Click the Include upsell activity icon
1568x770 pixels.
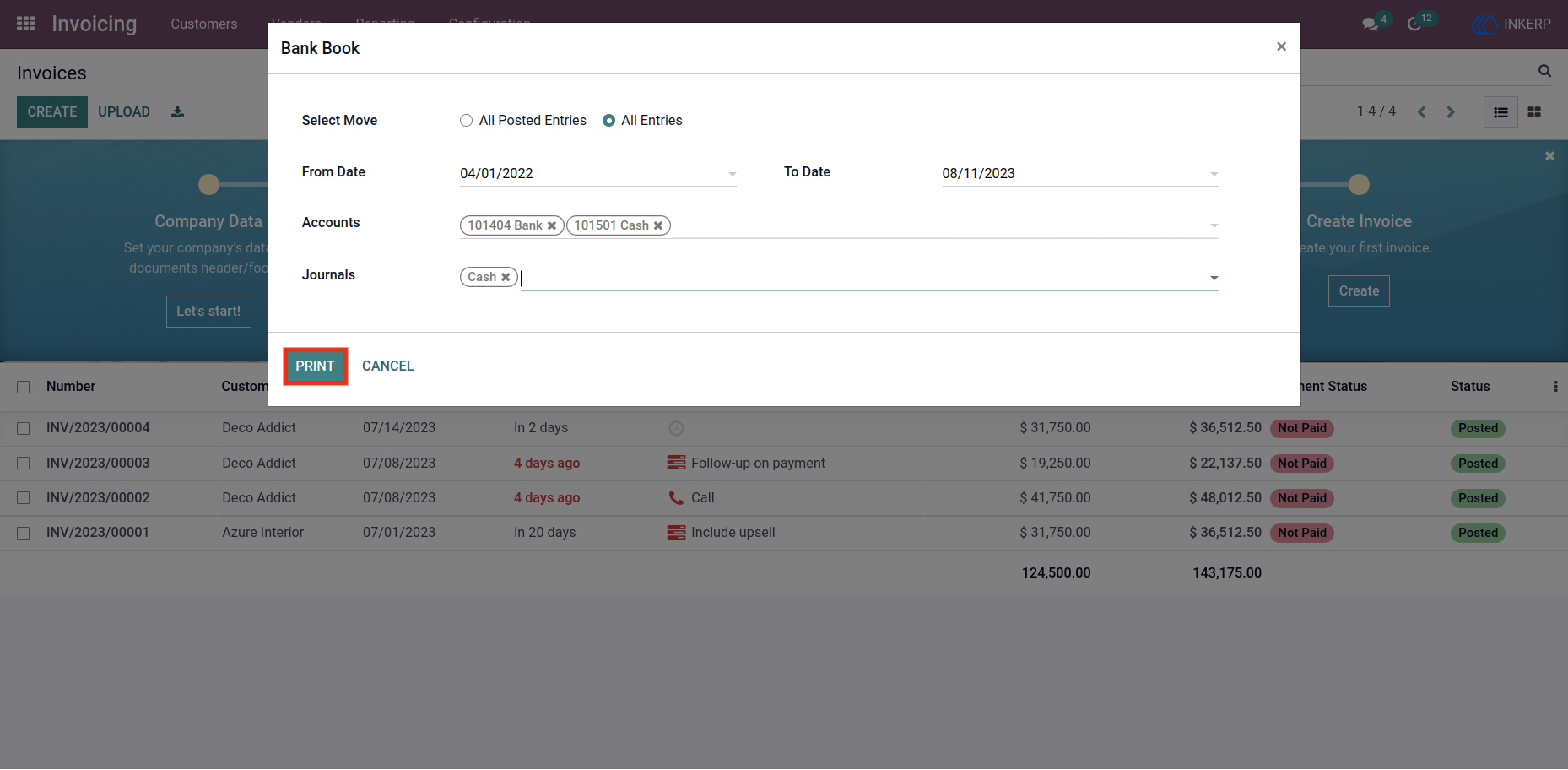pos(676,532)
